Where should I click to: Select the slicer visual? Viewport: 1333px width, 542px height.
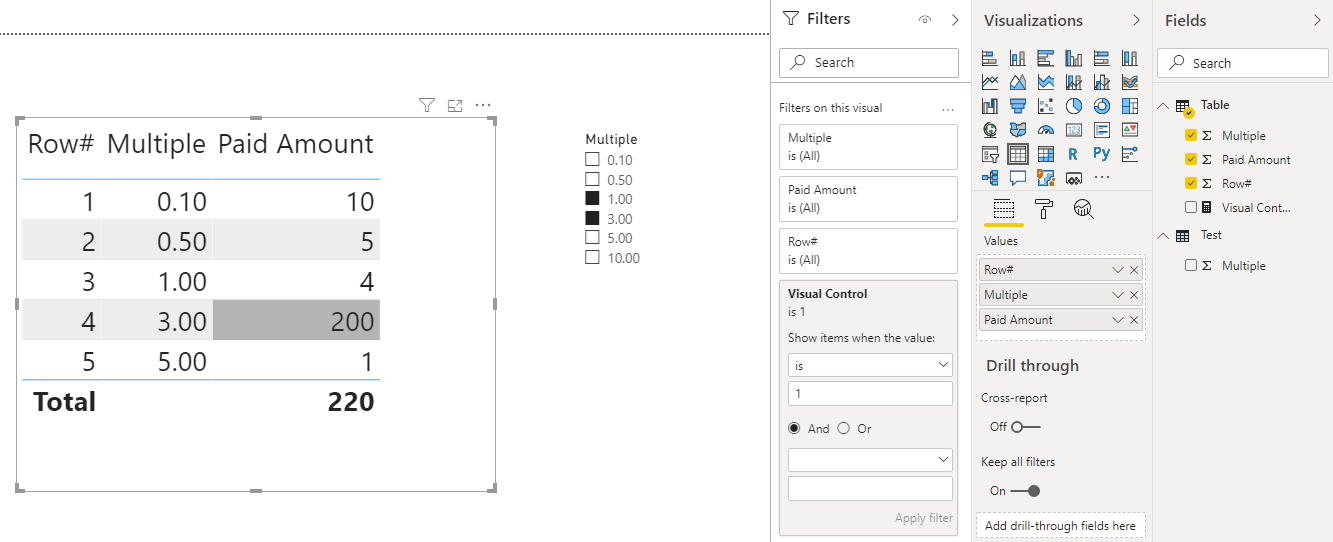click(x=990, y=154)
